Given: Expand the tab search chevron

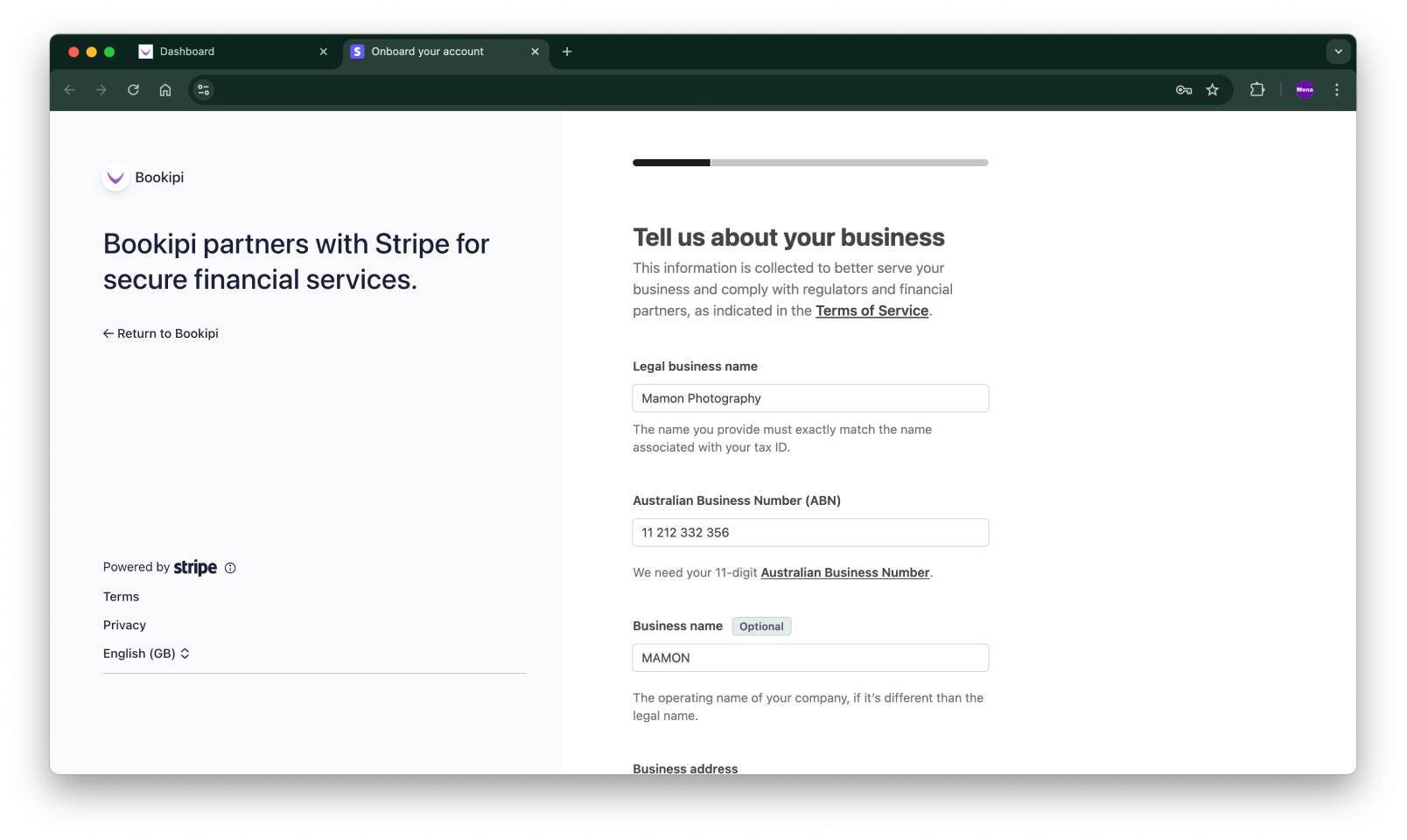Looking at the screenshot, I should click(1338, 52).
